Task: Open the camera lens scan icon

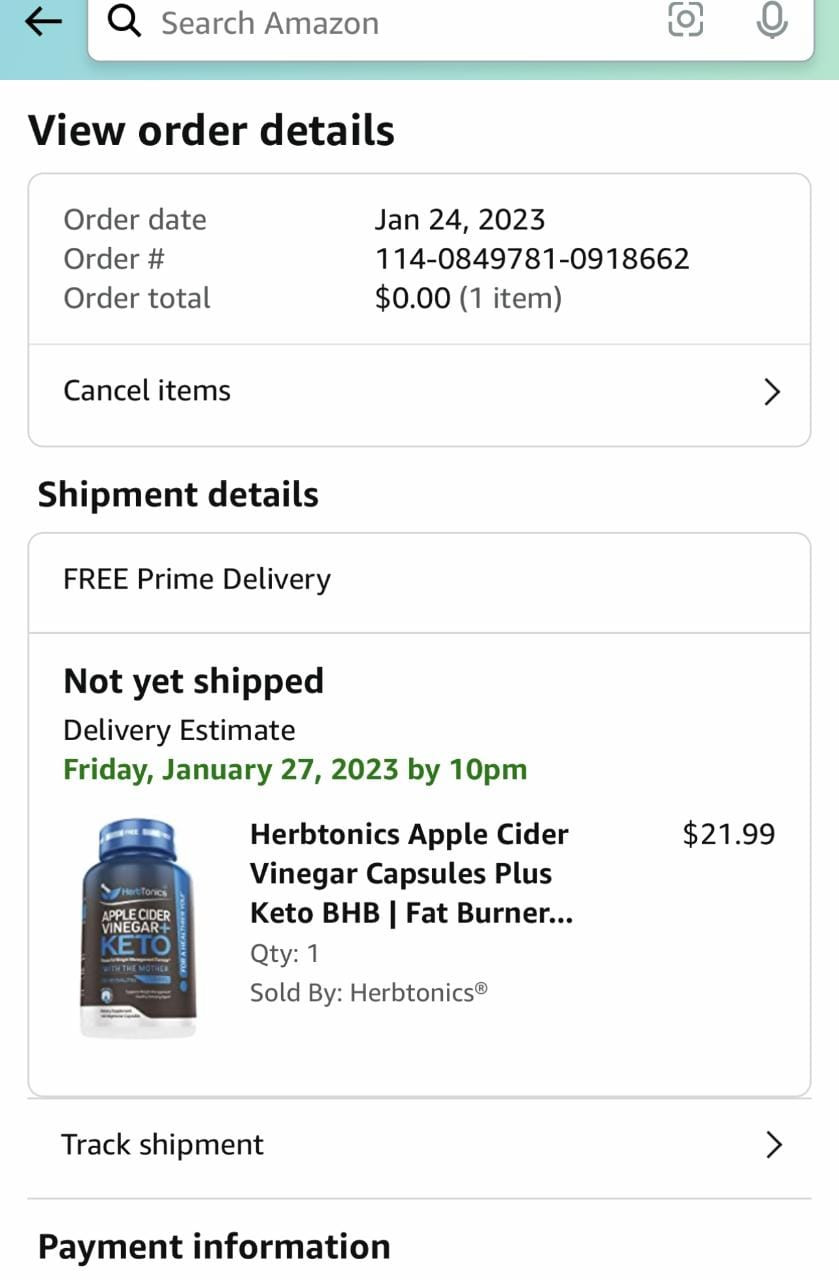Action: [685, 20]
